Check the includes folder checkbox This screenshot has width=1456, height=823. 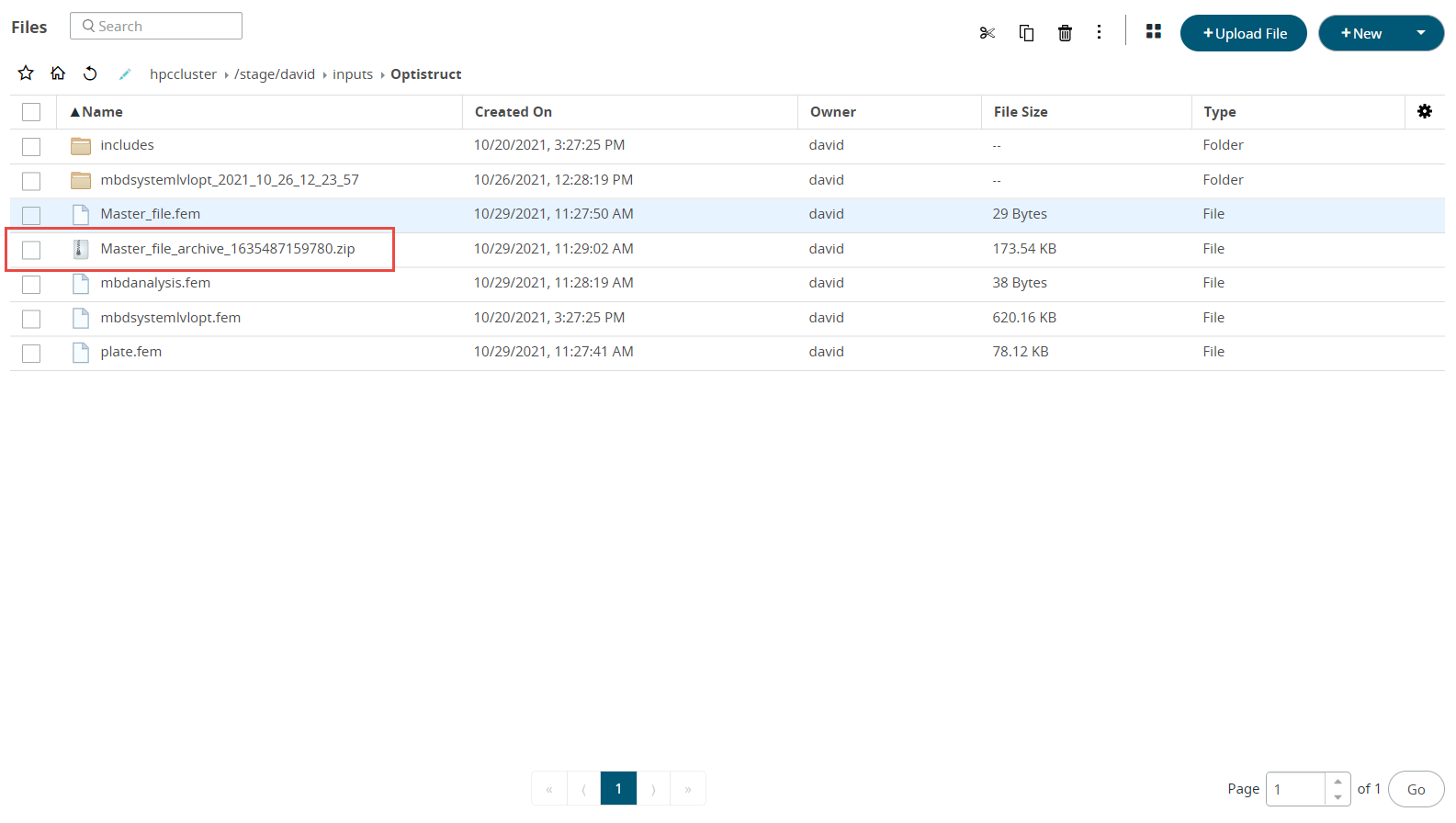[x=31, y=147]
